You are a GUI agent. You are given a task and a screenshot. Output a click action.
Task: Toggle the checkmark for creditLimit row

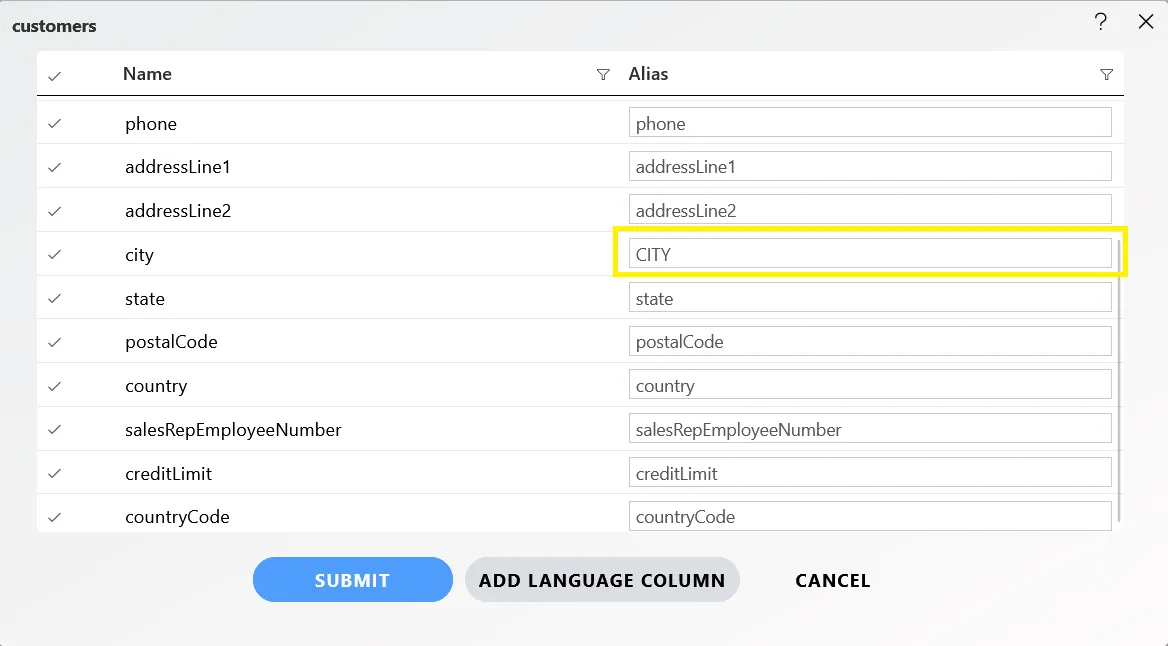(x=54, y=474)
